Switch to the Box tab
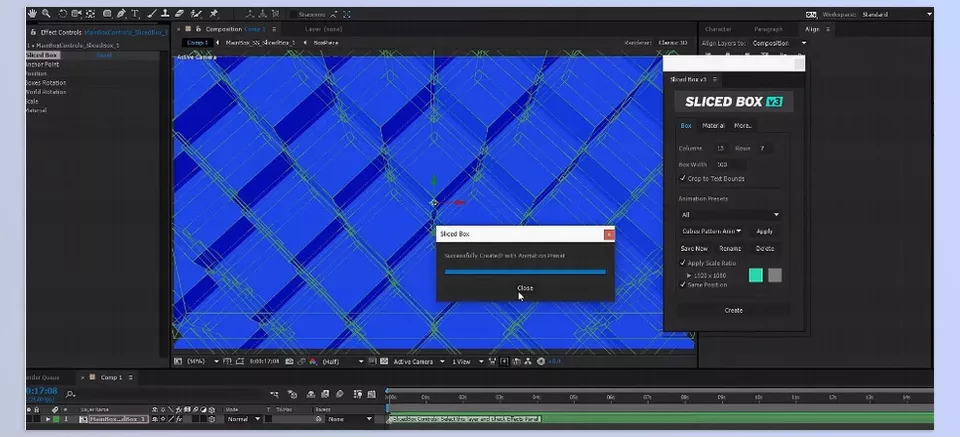The height and width of the screenshot is (437, 960). [686, 125]
